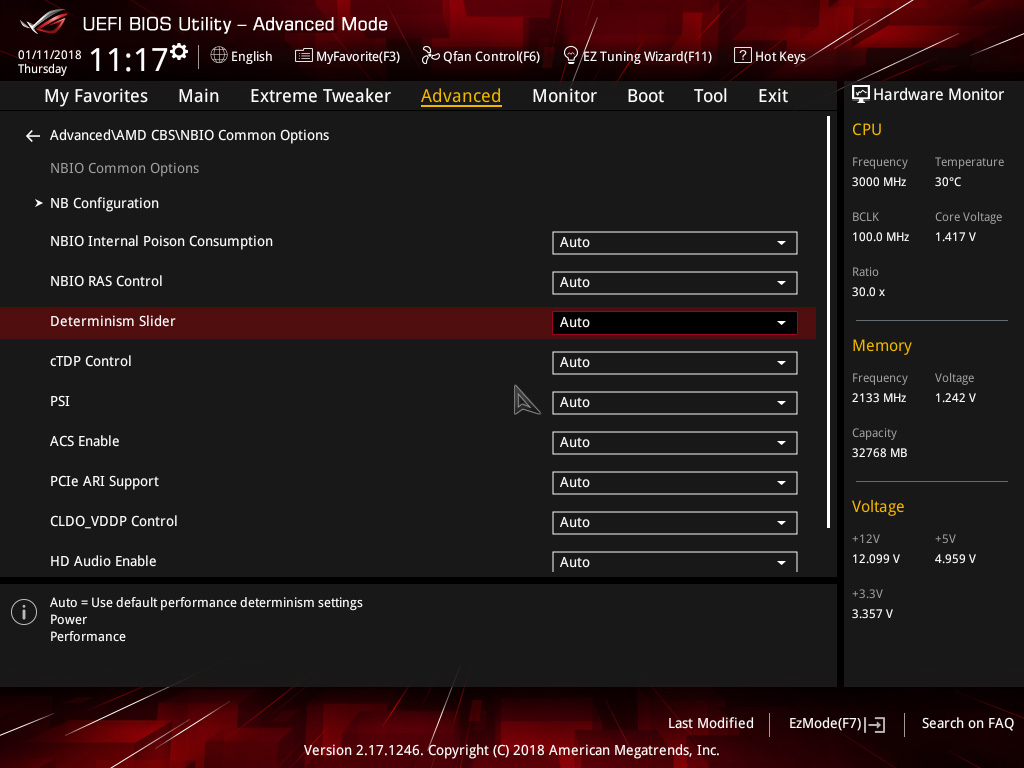Select the ACS Enable label
This screenshot has height=768, width=1024.
click(x=84, y=441)
